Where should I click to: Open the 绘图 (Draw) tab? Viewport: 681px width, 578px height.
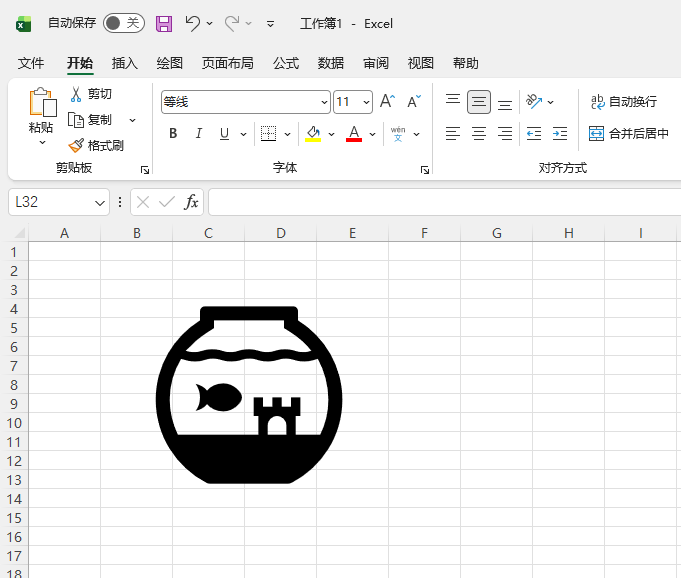click(169, 63)
